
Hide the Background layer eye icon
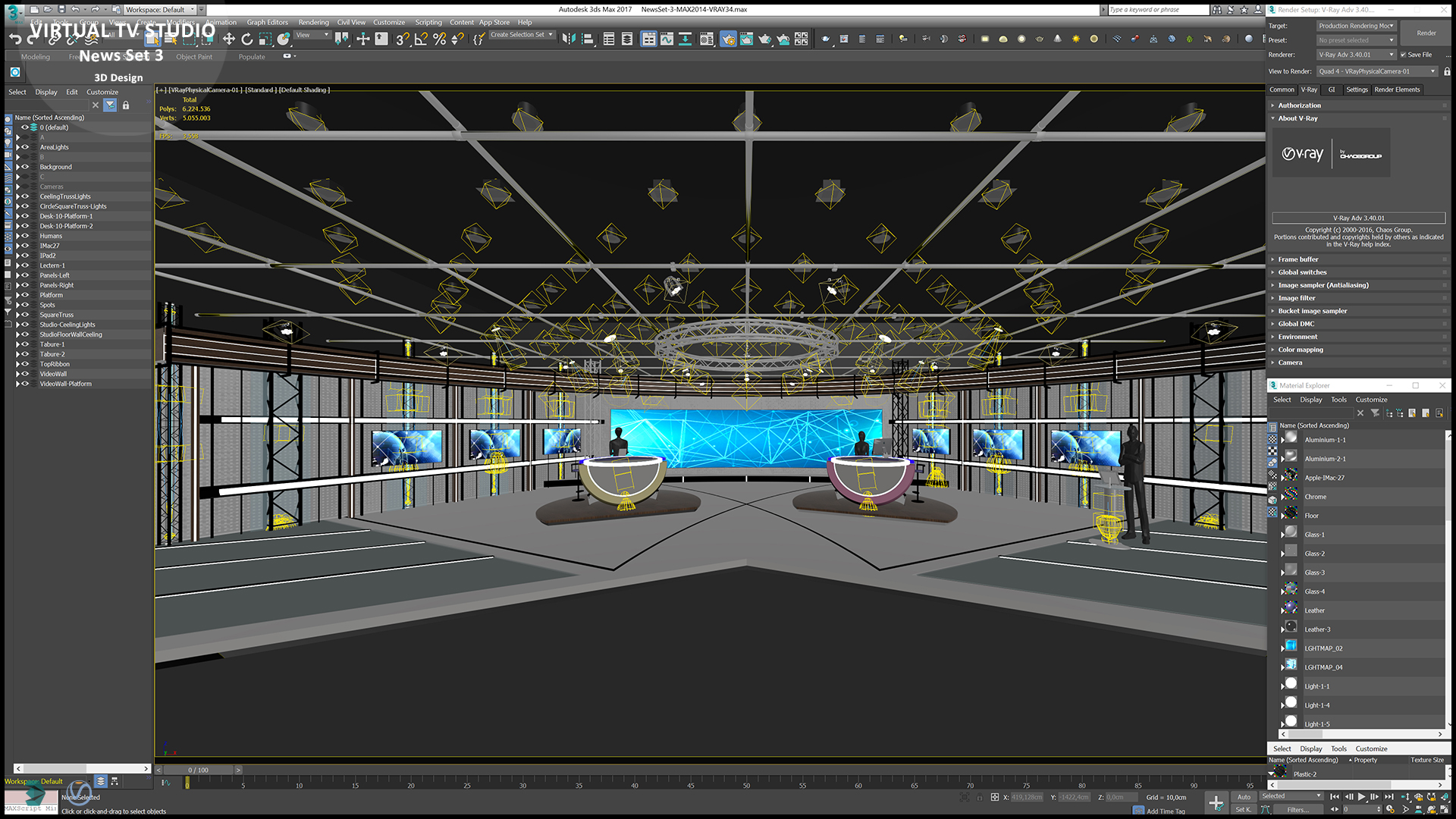point(25,167)
